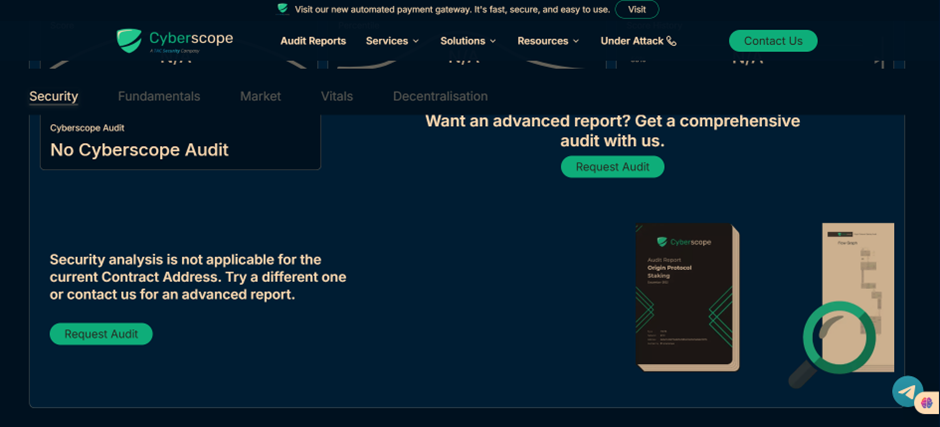The width and height of the screenshot is (940, 427).
Task: Click the brain extension icon at bottom right
Action: coord(927,402)
